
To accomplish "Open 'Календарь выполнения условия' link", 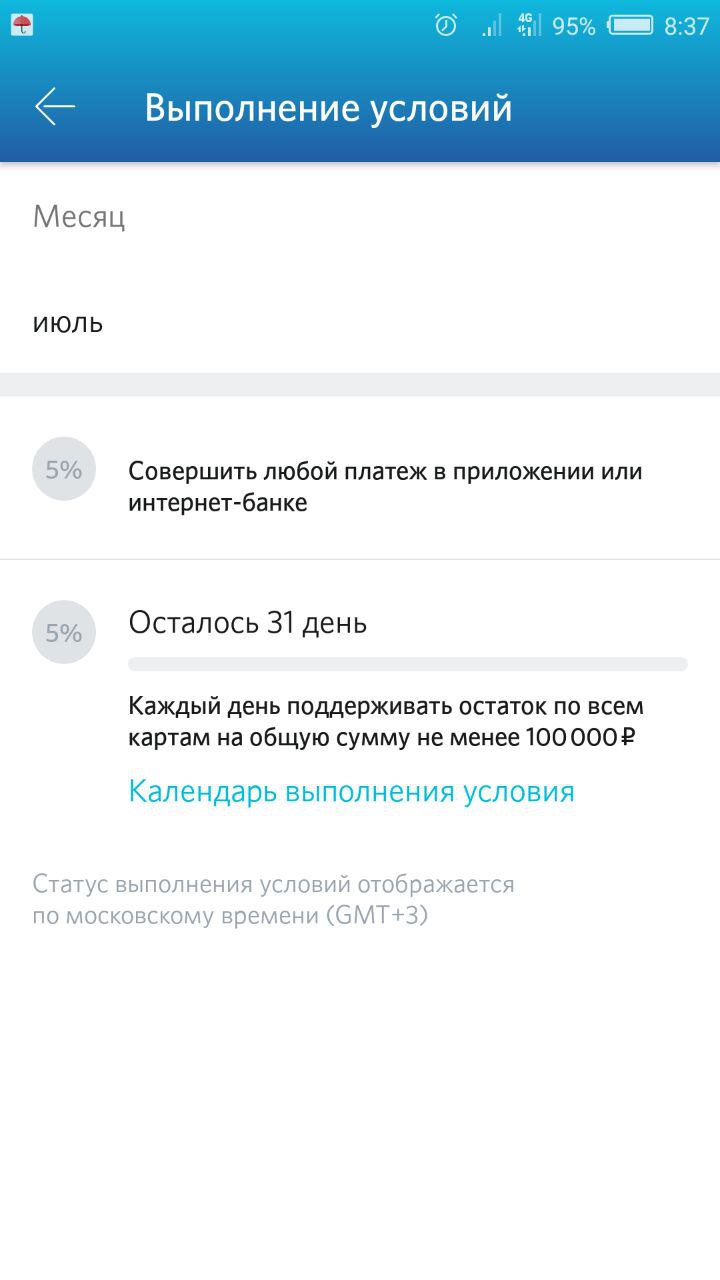I will [351, 792].
